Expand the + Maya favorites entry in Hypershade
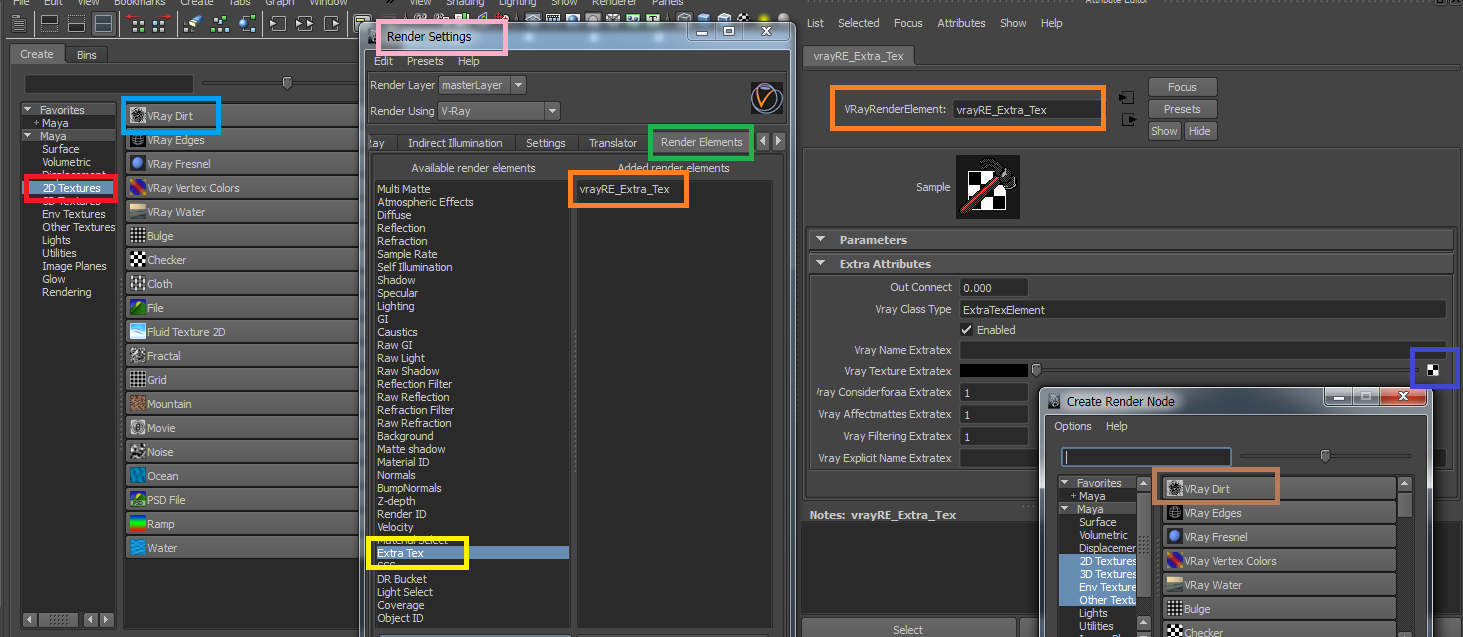 tap(37, 123)
